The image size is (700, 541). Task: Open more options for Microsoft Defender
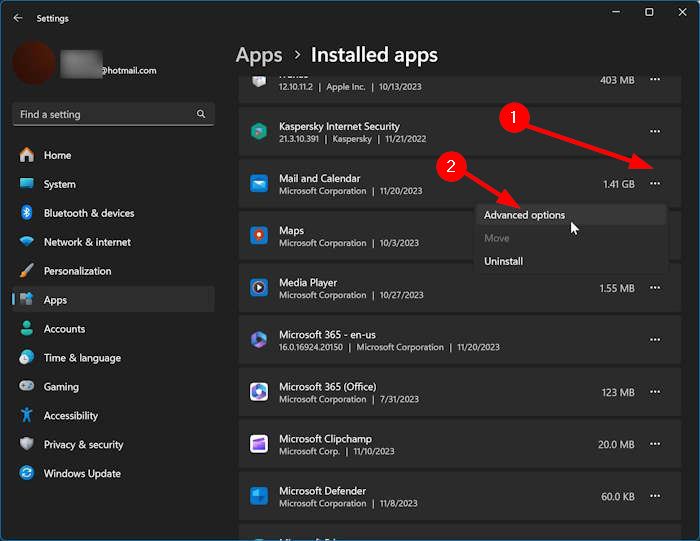[x=655, y=496]
